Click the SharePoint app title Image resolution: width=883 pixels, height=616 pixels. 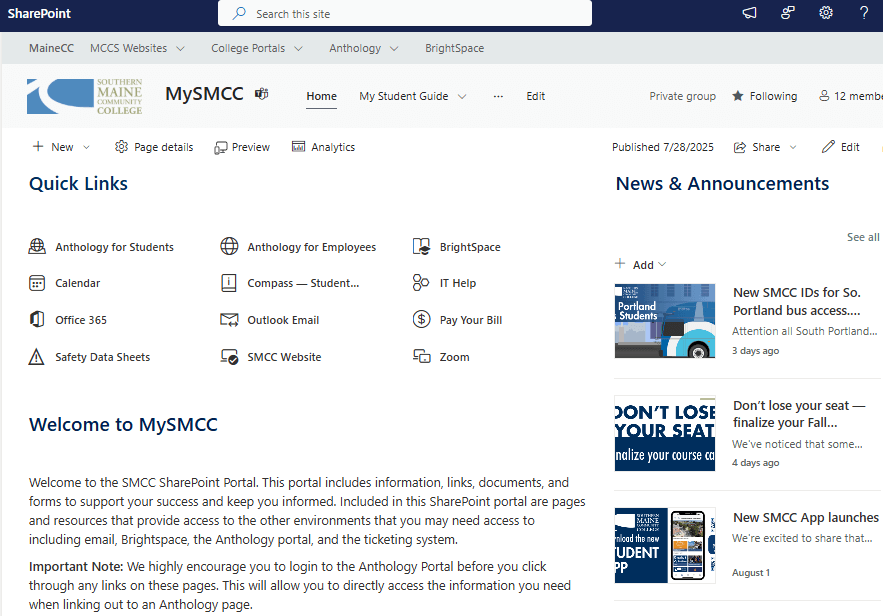pos(39,14)
